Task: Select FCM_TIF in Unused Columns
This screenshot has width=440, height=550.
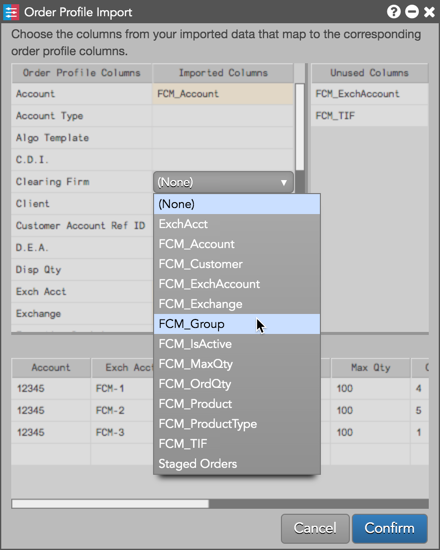Action: (x=369, y=116)
